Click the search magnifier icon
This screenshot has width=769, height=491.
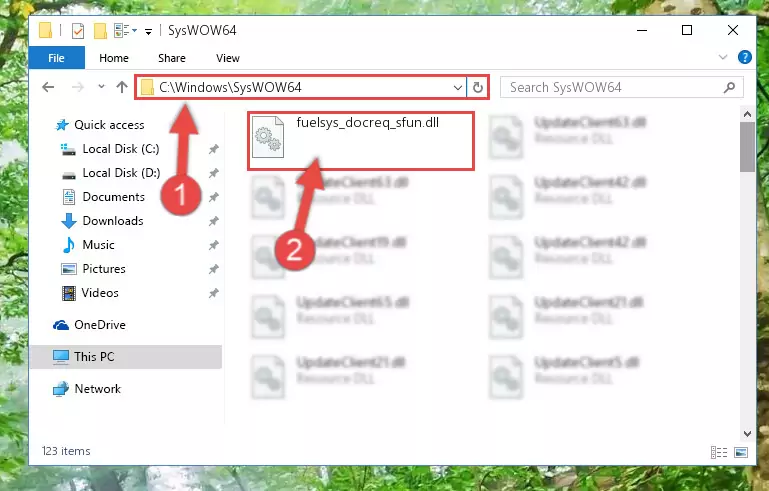tap(729, 87)
